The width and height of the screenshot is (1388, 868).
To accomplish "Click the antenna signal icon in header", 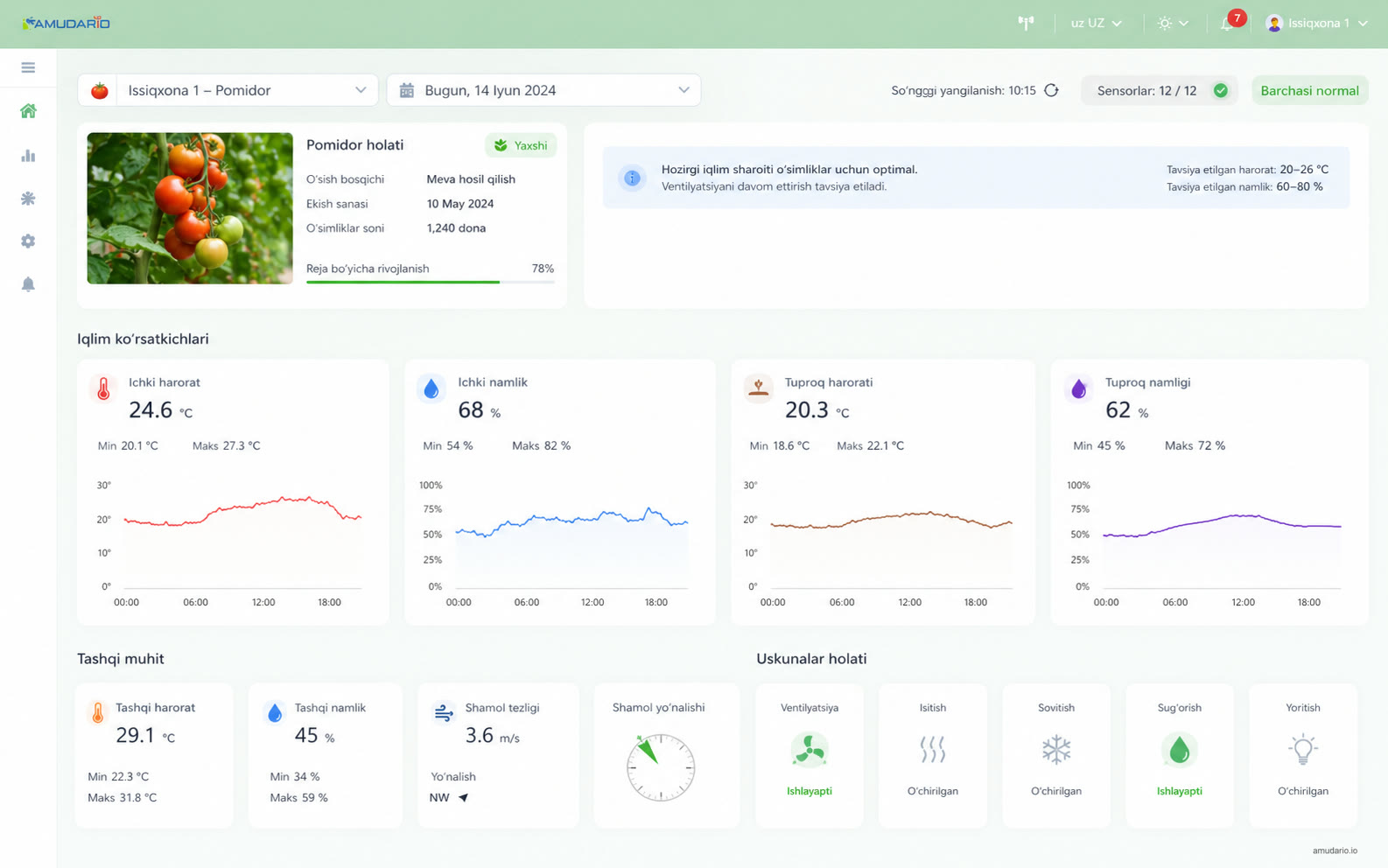I will (x=1026, y=23).
